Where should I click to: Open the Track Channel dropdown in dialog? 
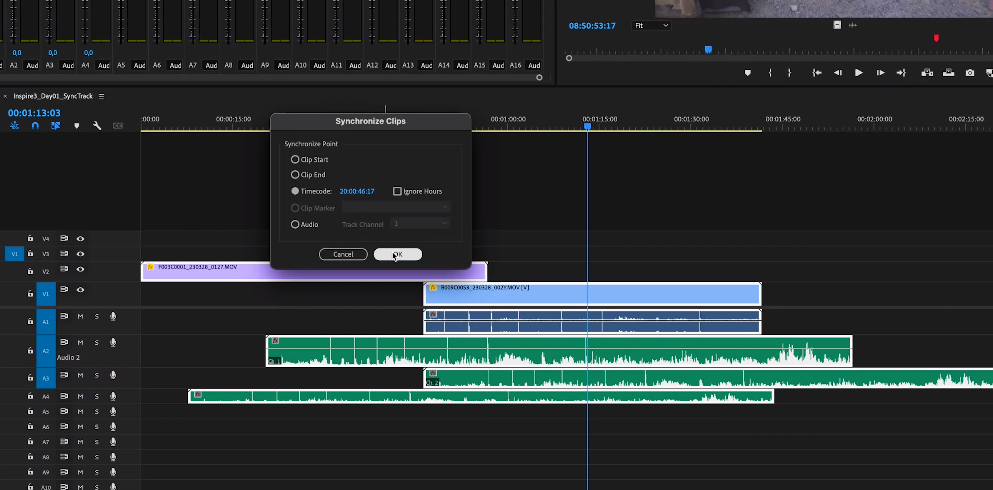421,224
